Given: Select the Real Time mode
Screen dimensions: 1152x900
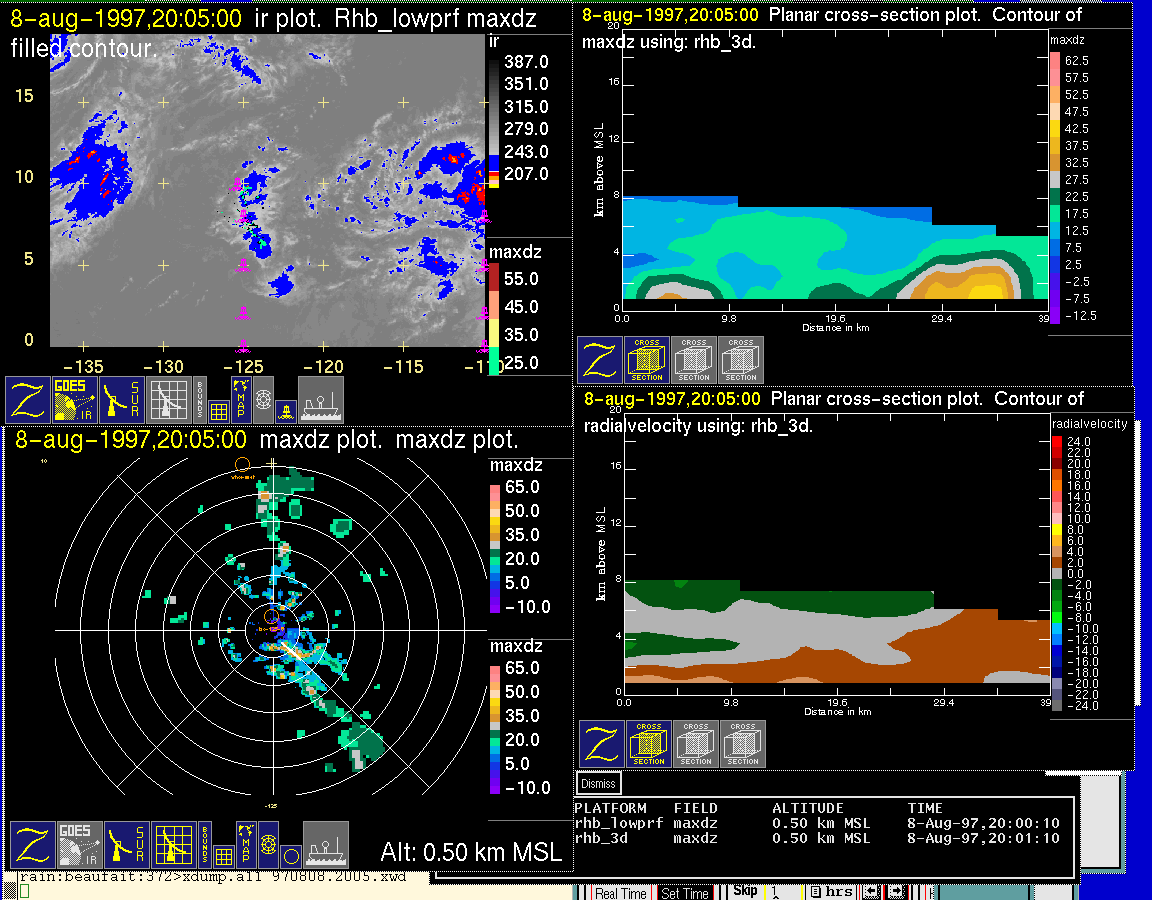Looking at the screenshot, I should coord(621,893).
